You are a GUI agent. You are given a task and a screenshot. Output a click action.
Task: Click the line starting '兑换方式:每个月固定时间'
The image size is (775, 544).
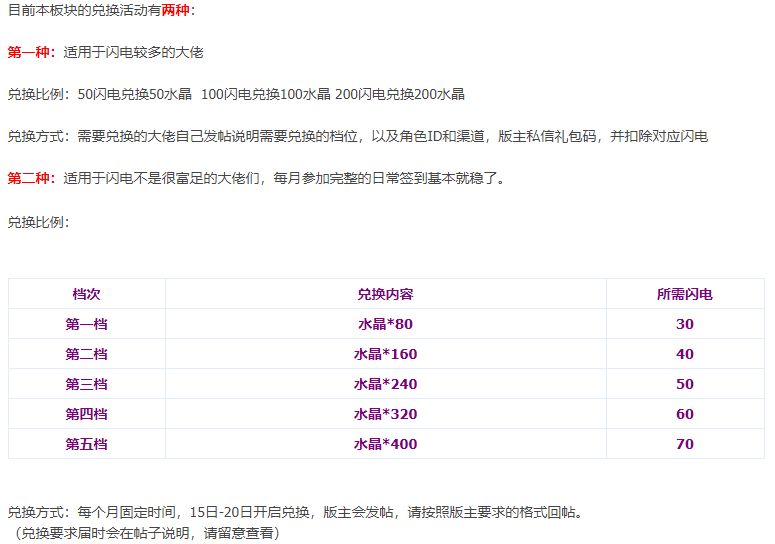[296, 512]
